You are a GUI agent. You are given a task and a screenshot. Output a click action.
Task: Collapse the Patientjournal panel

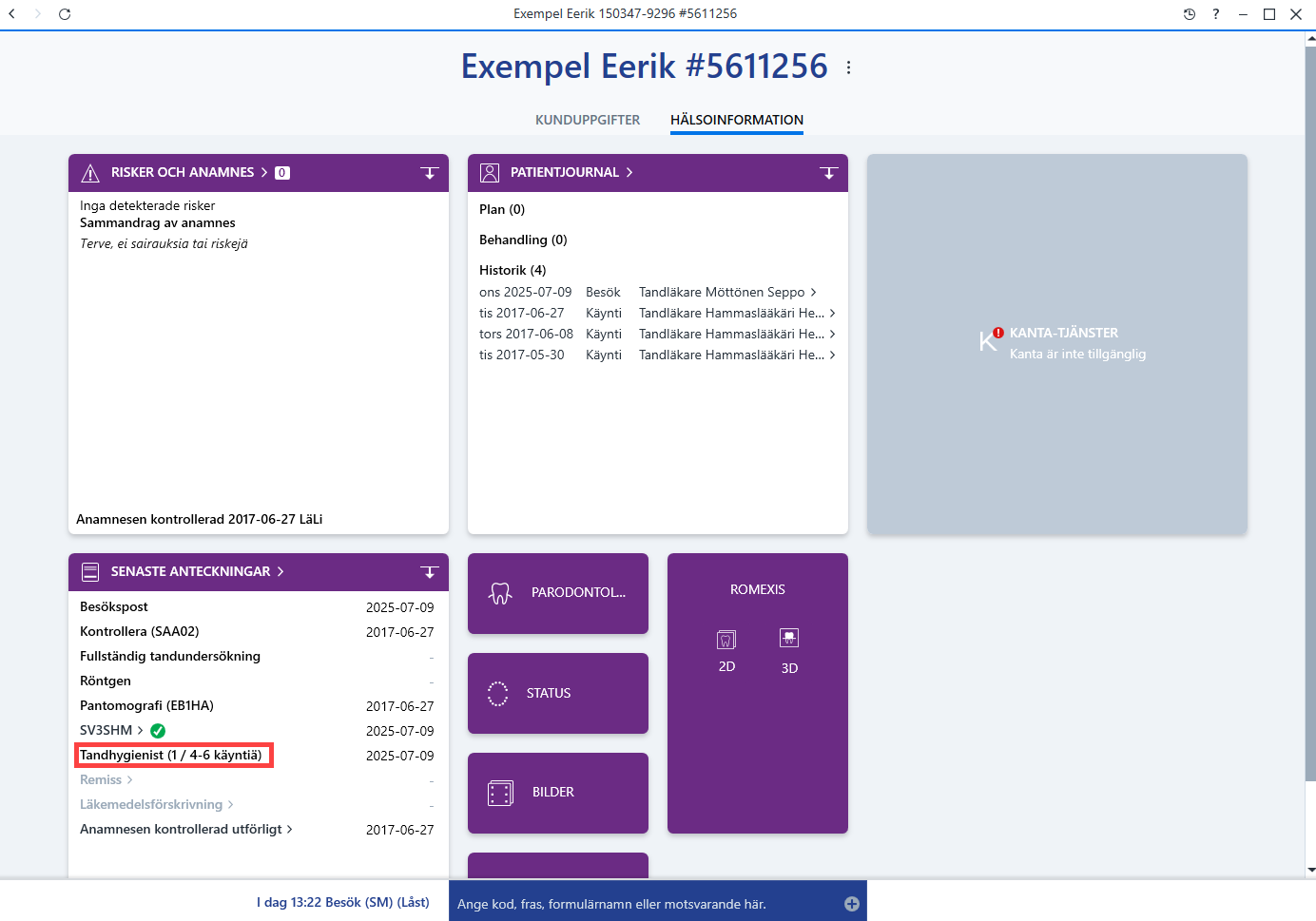[828, 173]
